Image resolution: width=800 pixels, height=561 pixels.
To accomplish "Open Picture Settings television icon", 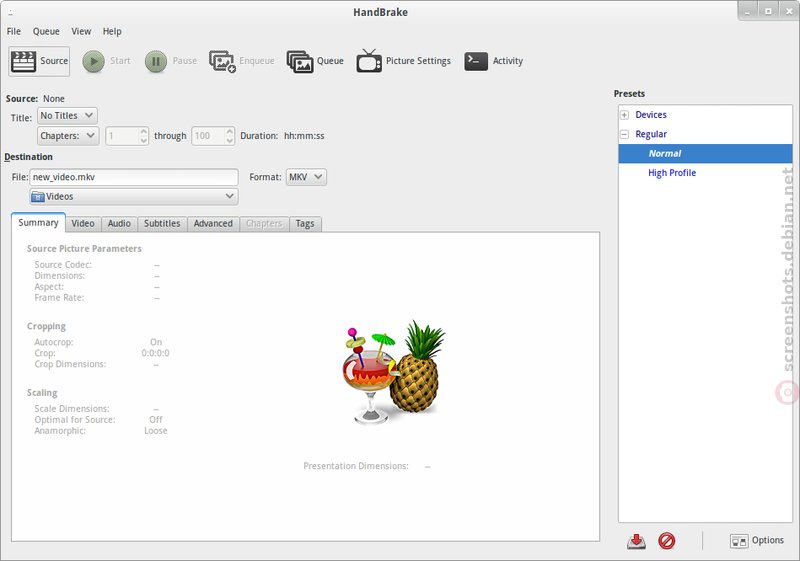I will [x=369, y=61].
